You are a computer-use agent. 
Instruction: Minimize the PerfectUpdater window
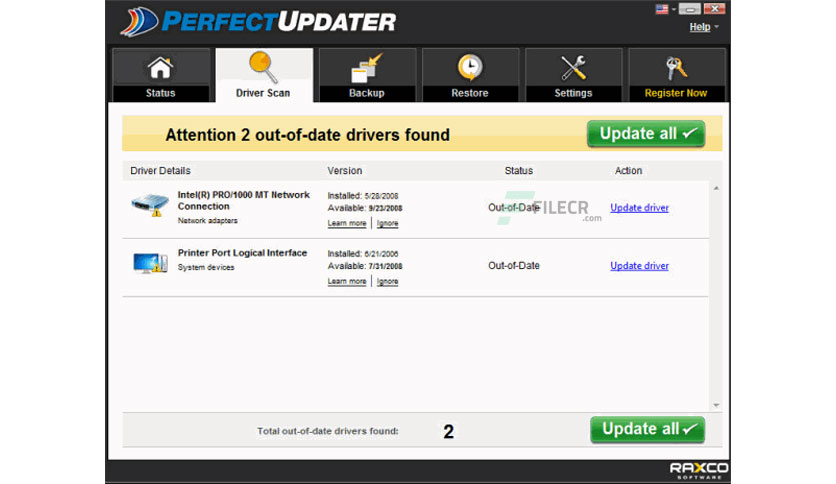point(689,9)
